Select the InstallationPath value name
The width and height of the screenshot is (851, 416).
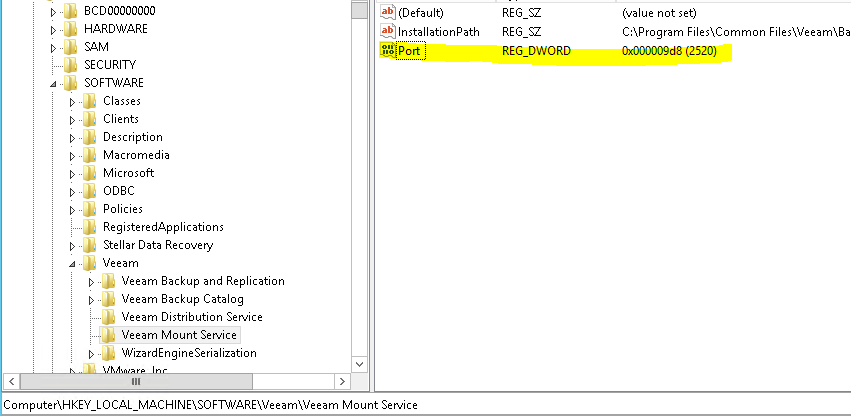point(439,32)
